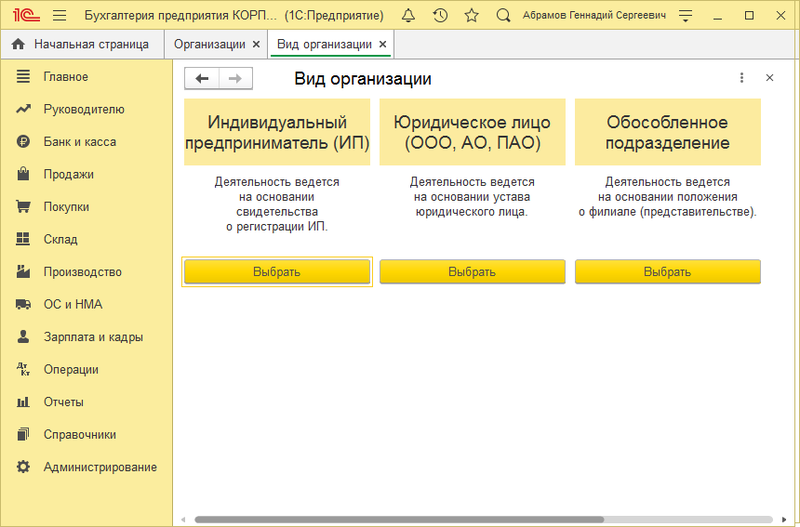800x527 pixels.
Task: Open the history clock icon
Action: point(440,16)
